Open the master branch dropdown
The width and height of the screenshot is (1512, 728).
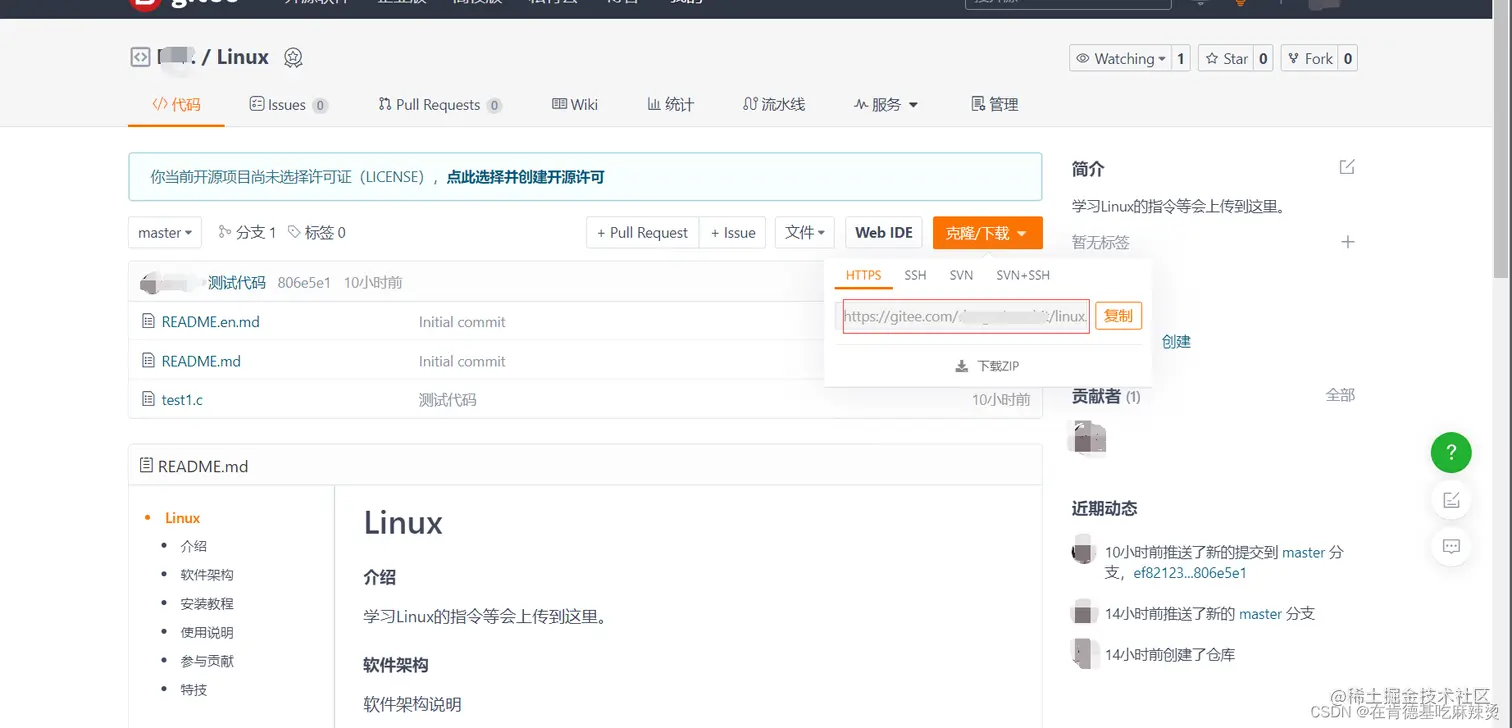(x=165, y=232)
